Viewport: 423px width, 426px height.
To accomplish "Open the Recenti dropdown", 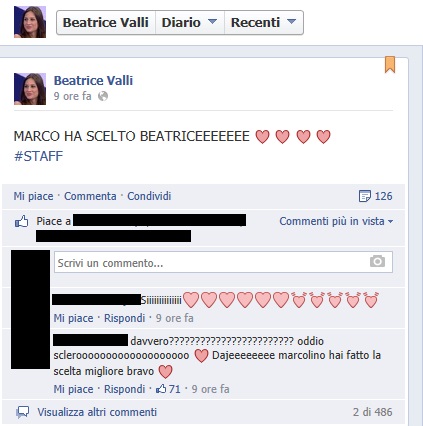I will coord(264,23).
